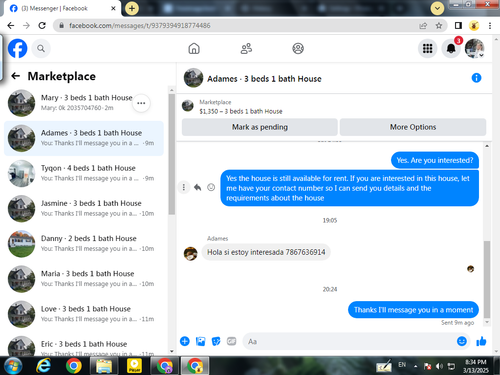Open File Explorer from taskbar
The height and width of the screenshot is (375, 500).
[x=104, y=366]
